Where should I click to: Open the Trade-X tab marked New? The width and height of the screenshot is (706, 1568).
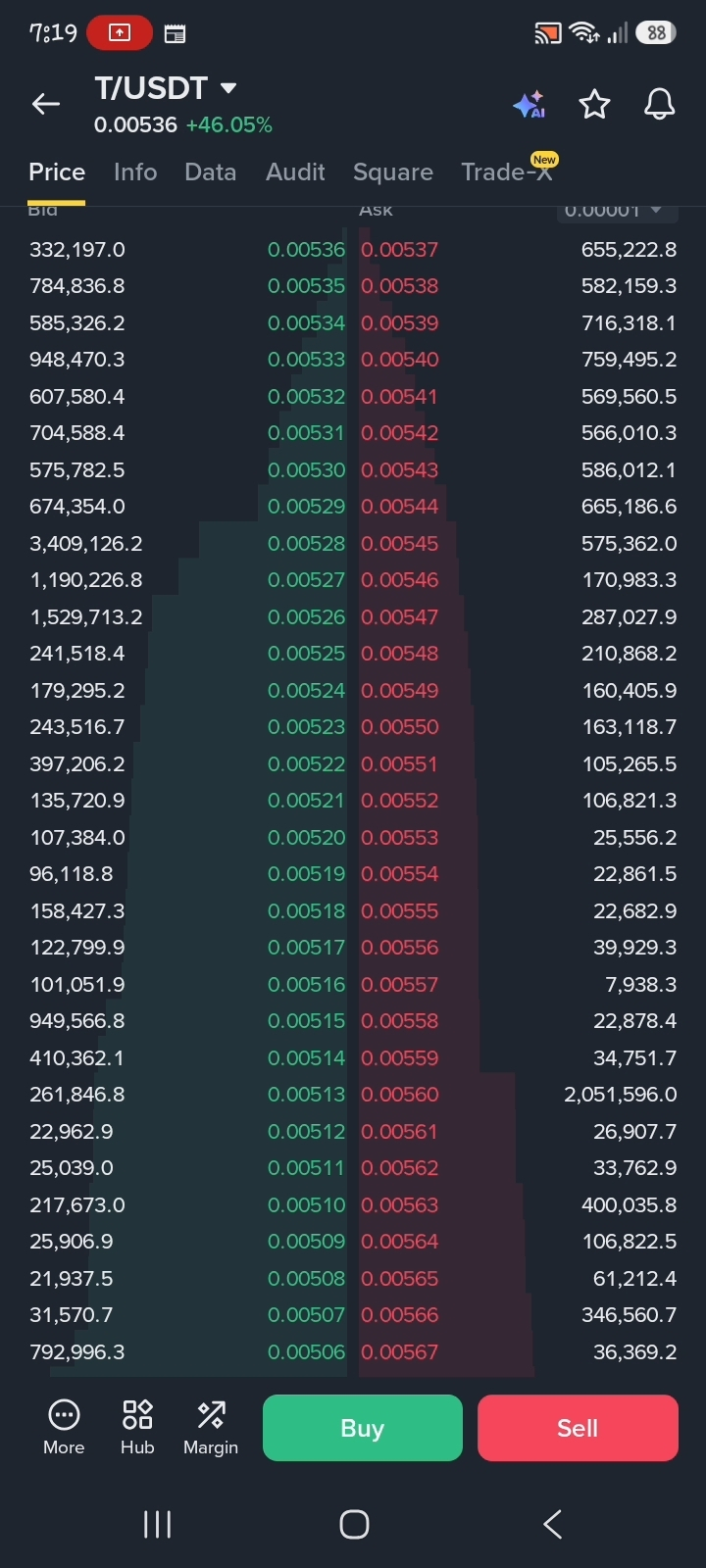(508, 171)
